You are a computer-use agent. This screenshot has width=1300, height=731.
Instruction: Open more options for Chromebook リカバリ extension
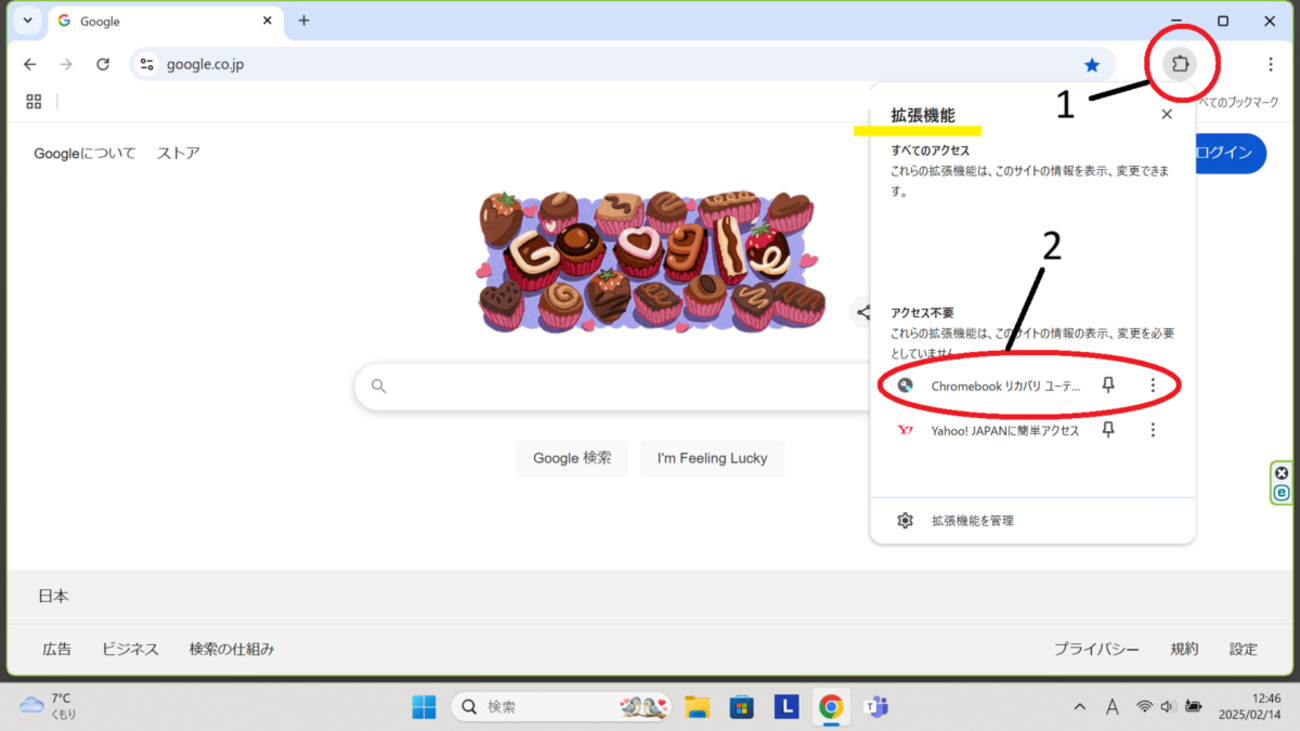pyautogui.click(x=1152, y=385)
